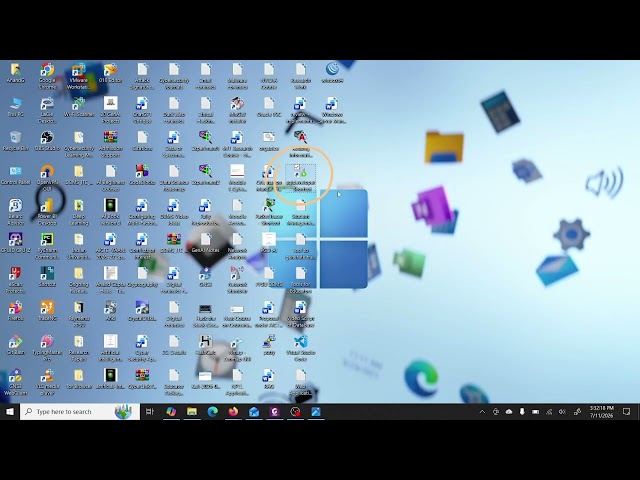Select the CPUID CPU-Z desktop shortcut
640x480 pixels.
[16, 242]
